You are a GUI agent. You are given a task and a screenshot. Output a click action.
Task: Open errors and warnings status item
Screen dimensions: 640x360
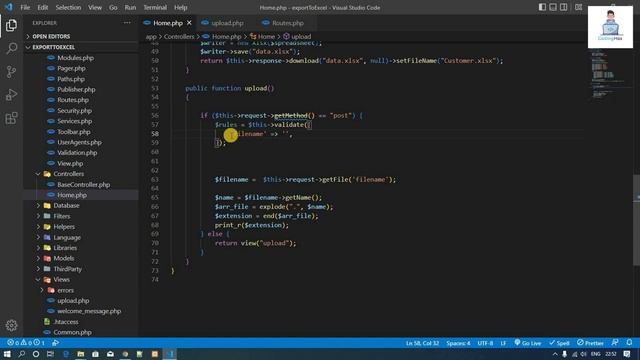coord(26,343)
